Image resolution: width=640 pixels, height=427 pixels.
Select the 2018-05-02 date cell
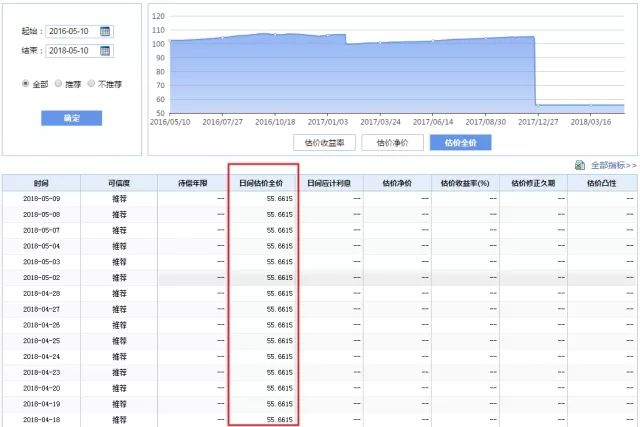pos(42,278)
